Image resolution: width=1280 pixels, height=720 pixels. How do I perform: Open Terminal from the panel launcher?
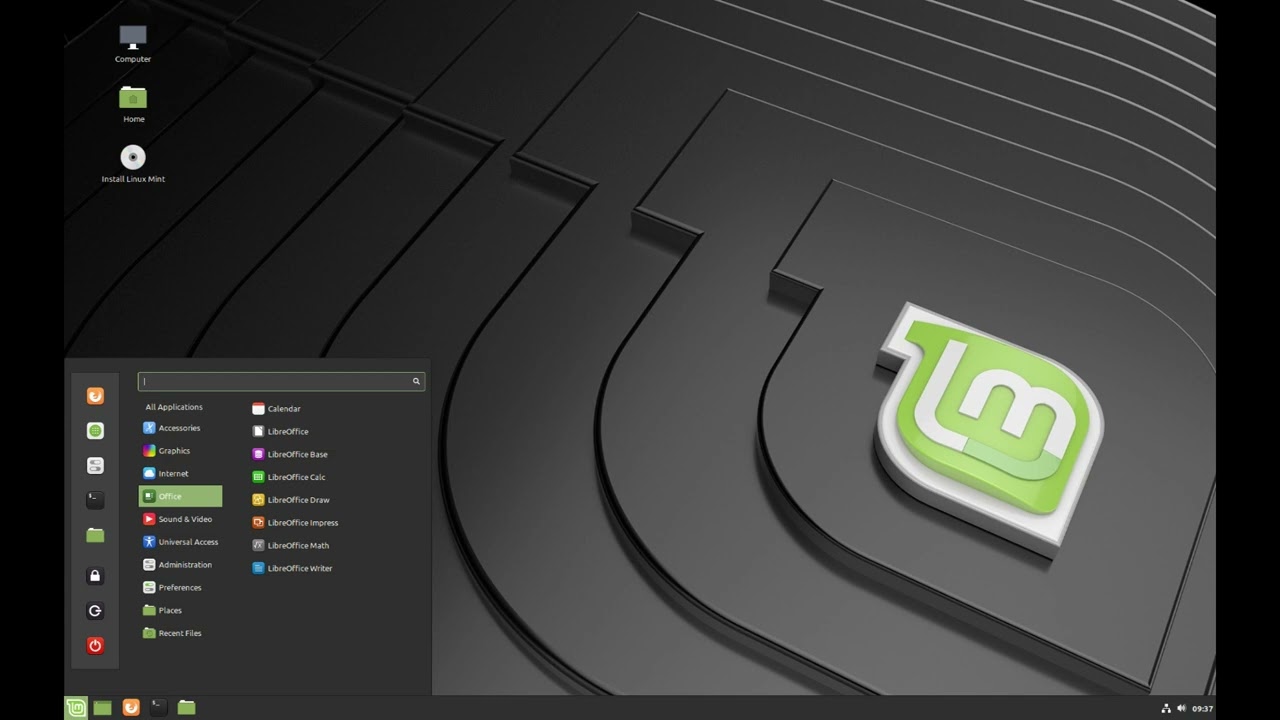point(158,708)
